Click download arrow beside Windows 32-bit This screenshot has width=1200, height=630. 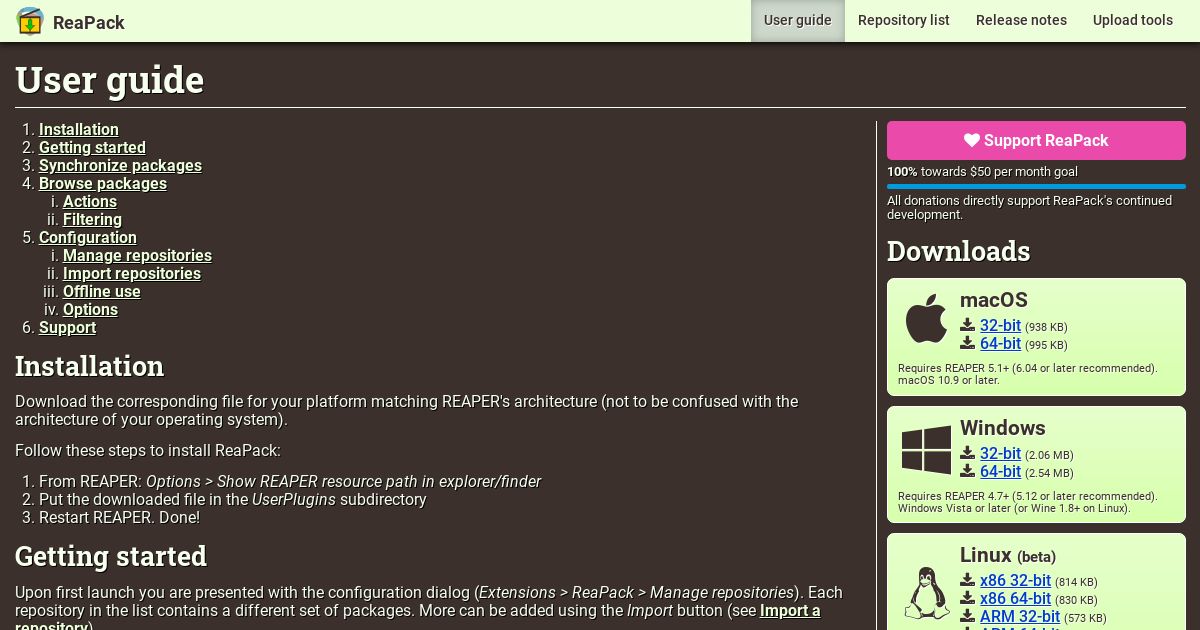[967, 453]
